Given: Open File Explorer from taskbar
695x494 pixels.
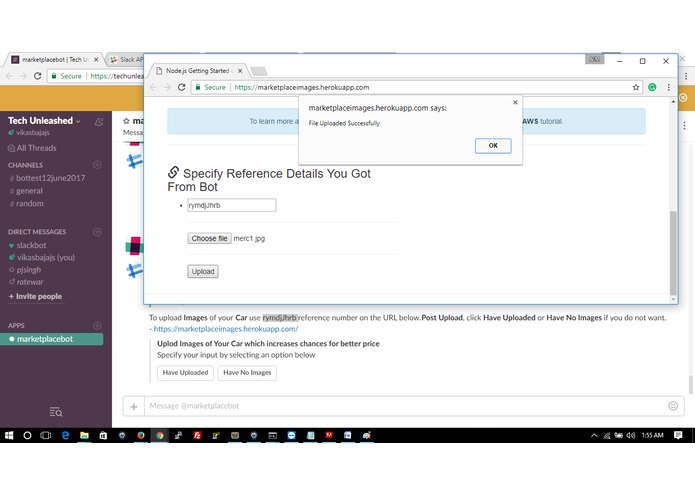Looking at the screenshot, I should 84,436.
